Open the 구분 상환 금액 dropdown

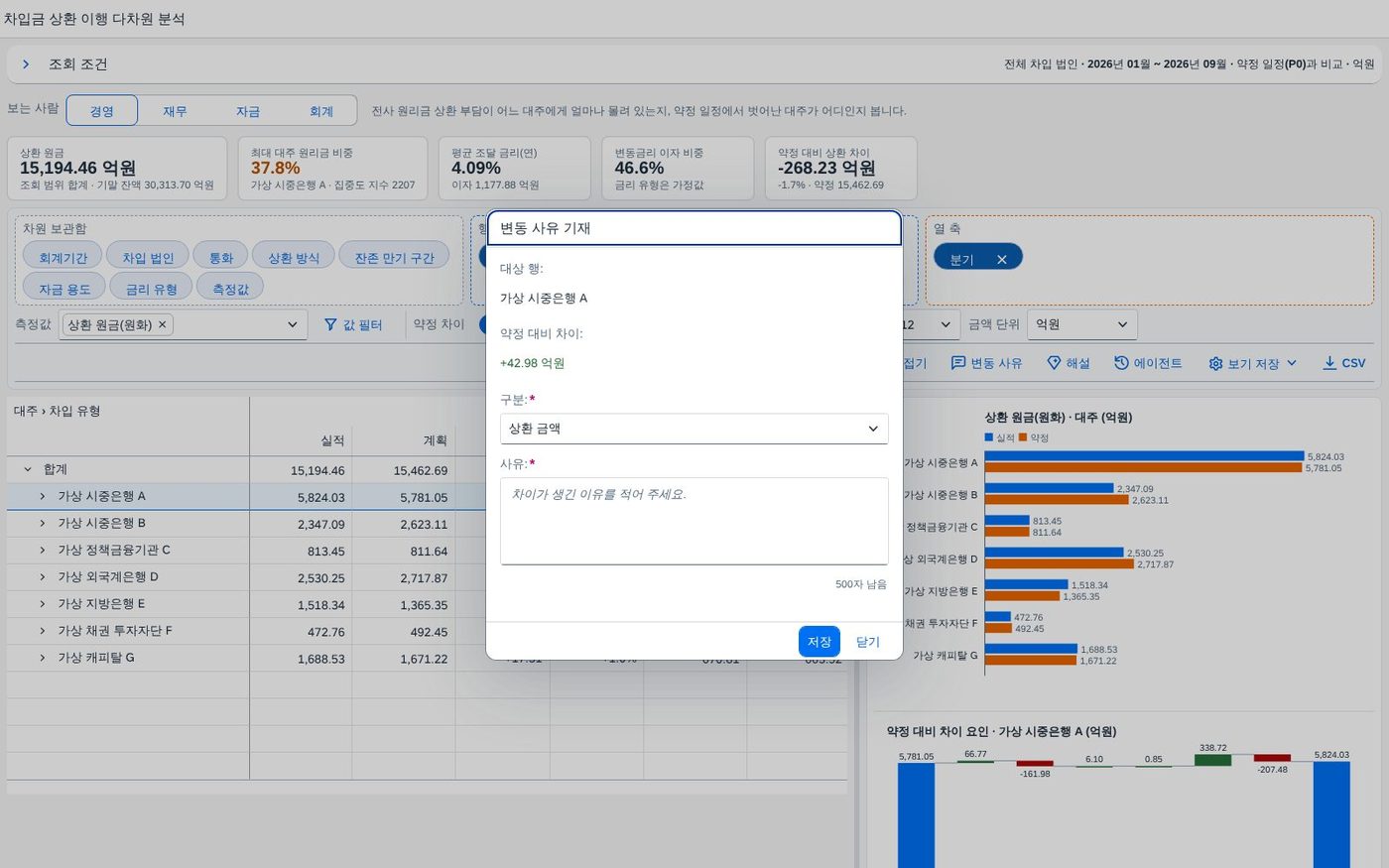click(694, 429)
